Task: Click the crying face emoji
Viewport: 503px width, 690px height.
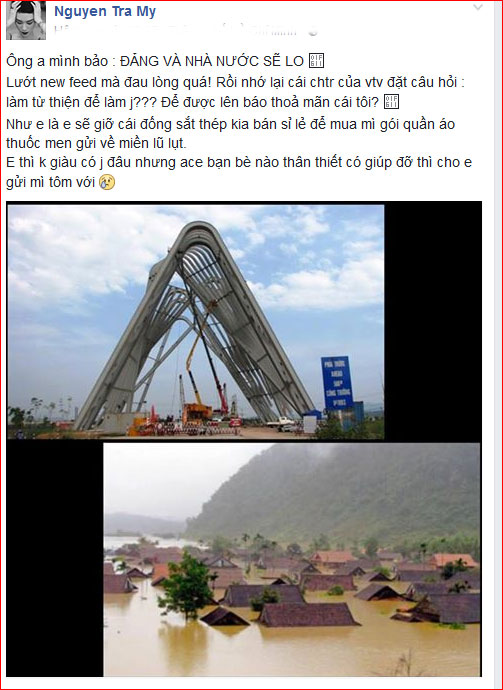Action: point(107,181)
